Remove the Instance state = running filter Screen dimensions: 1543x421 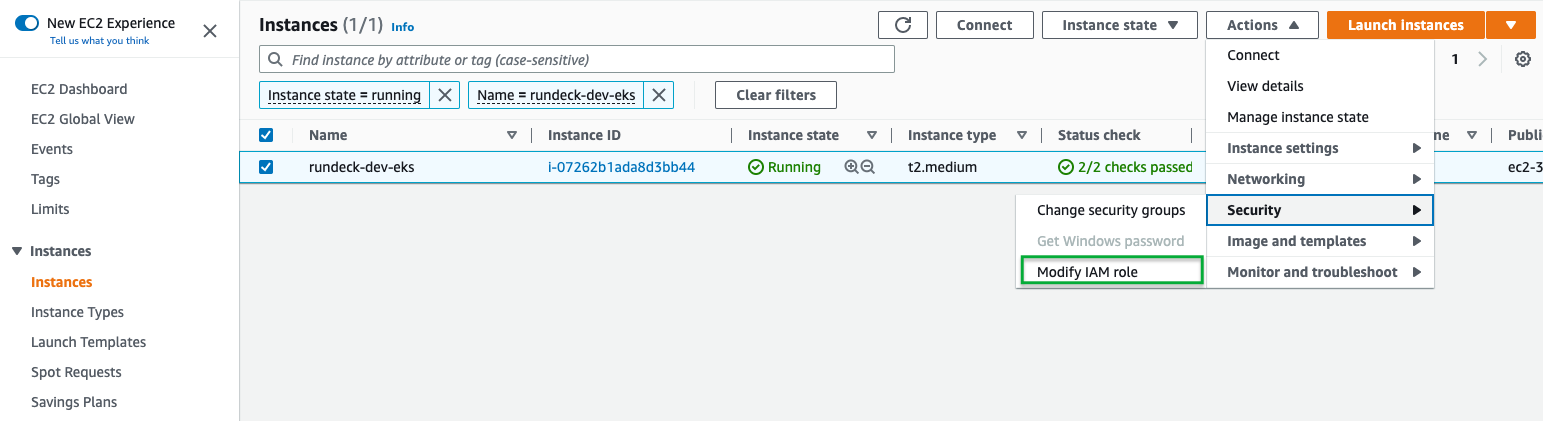(445, 95)
